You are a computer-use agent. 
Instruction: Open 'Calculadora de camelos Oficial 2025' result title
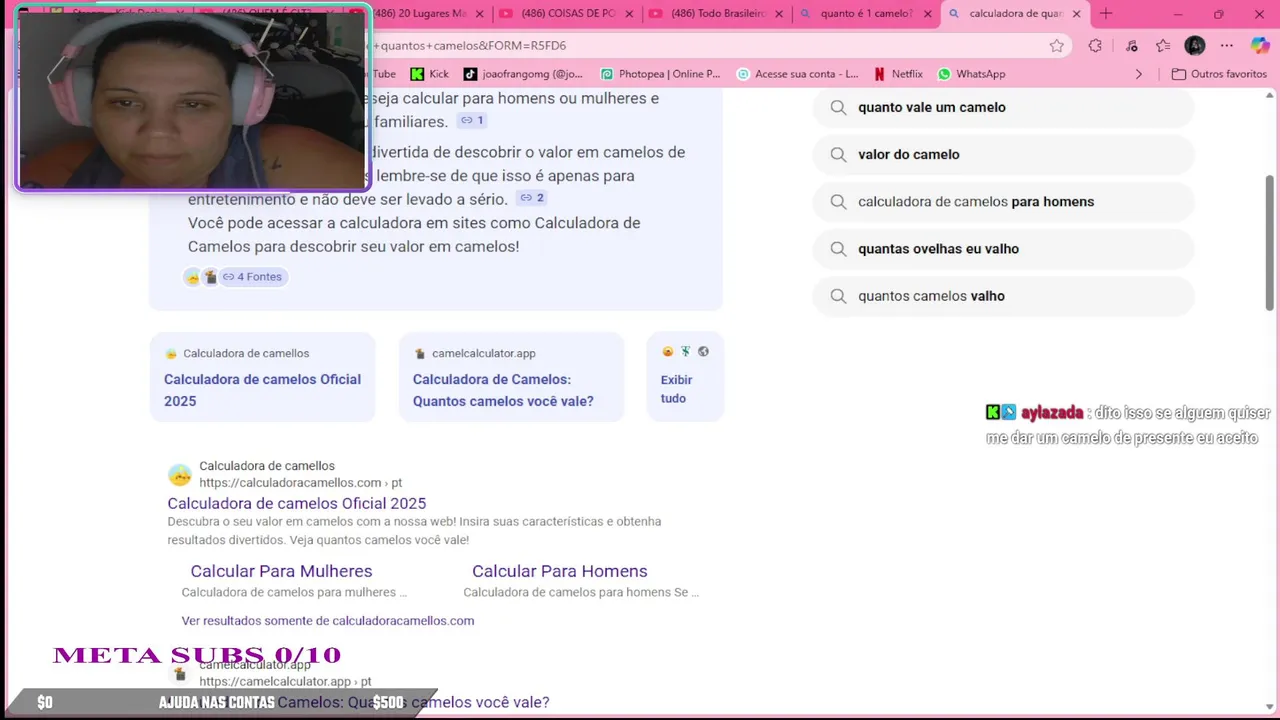[297, 503]
